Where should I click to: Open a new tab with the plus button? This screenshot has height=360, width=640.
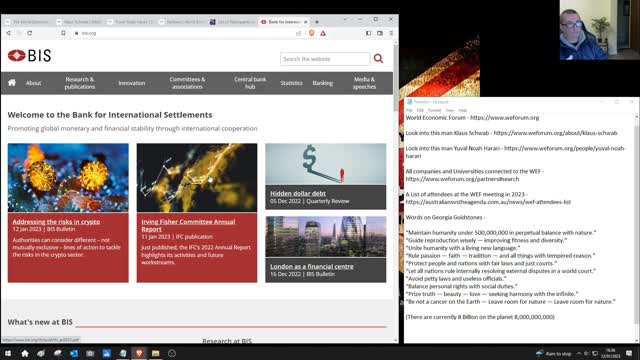(x=317, y=22)
